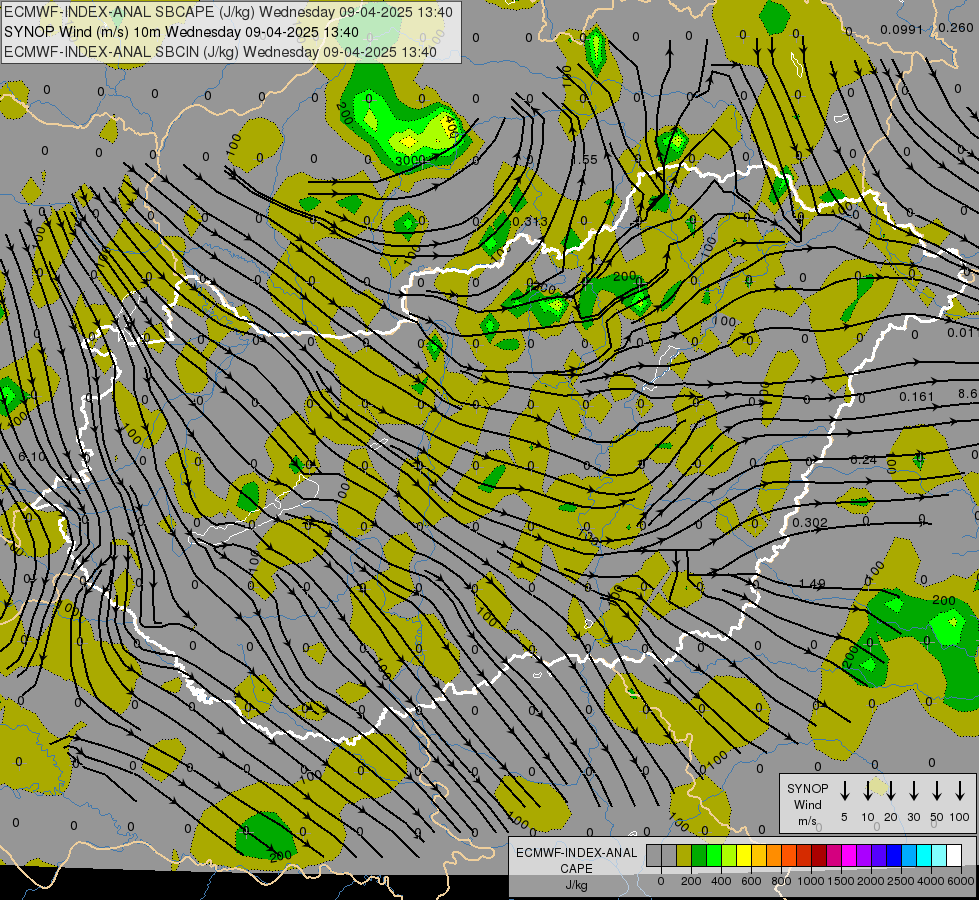The width and height of the screenshot is (979, 900).
Task: Click the '1.49' value on the map
Action: [812, 584]
